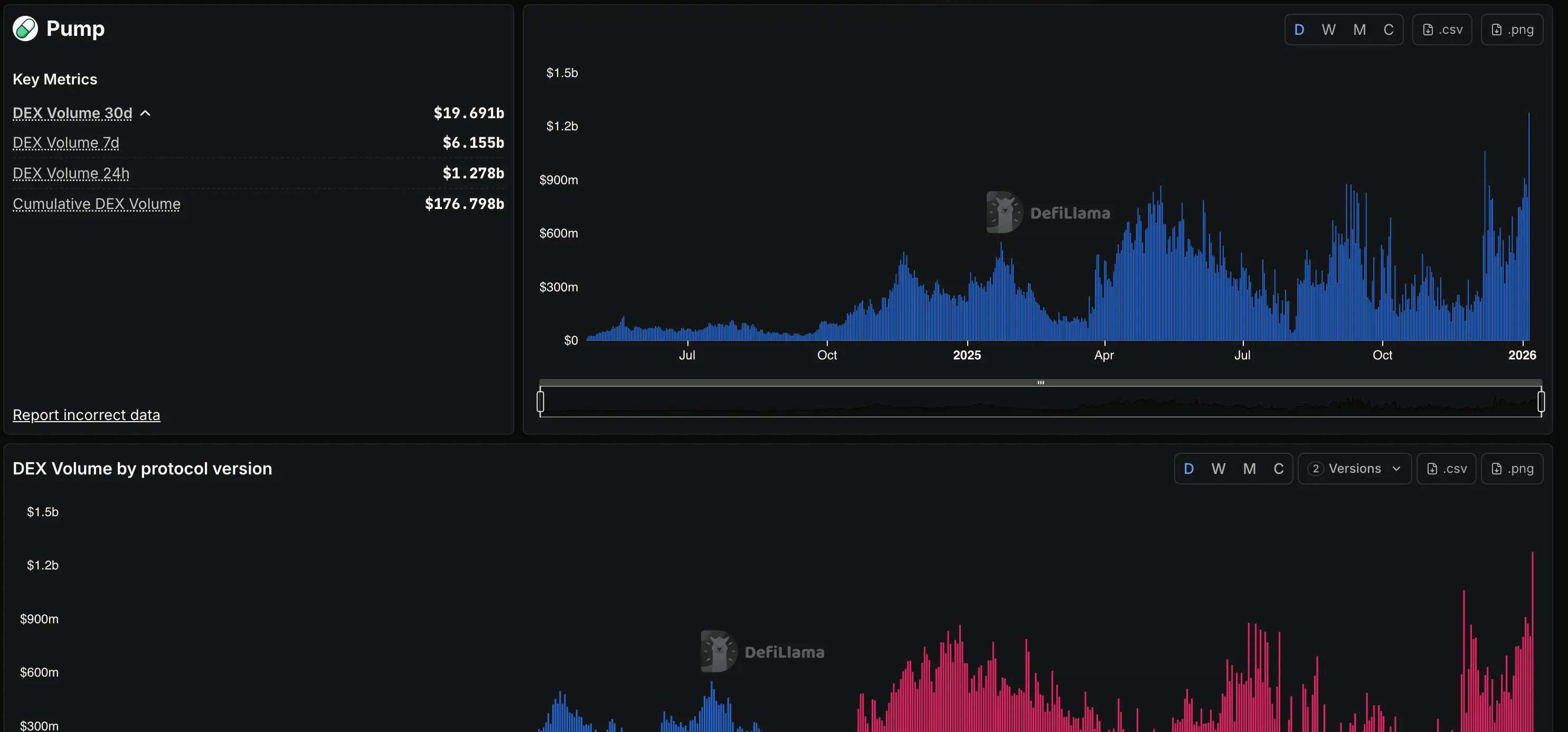Click the Pump protocol logo icon

[25, 28]
